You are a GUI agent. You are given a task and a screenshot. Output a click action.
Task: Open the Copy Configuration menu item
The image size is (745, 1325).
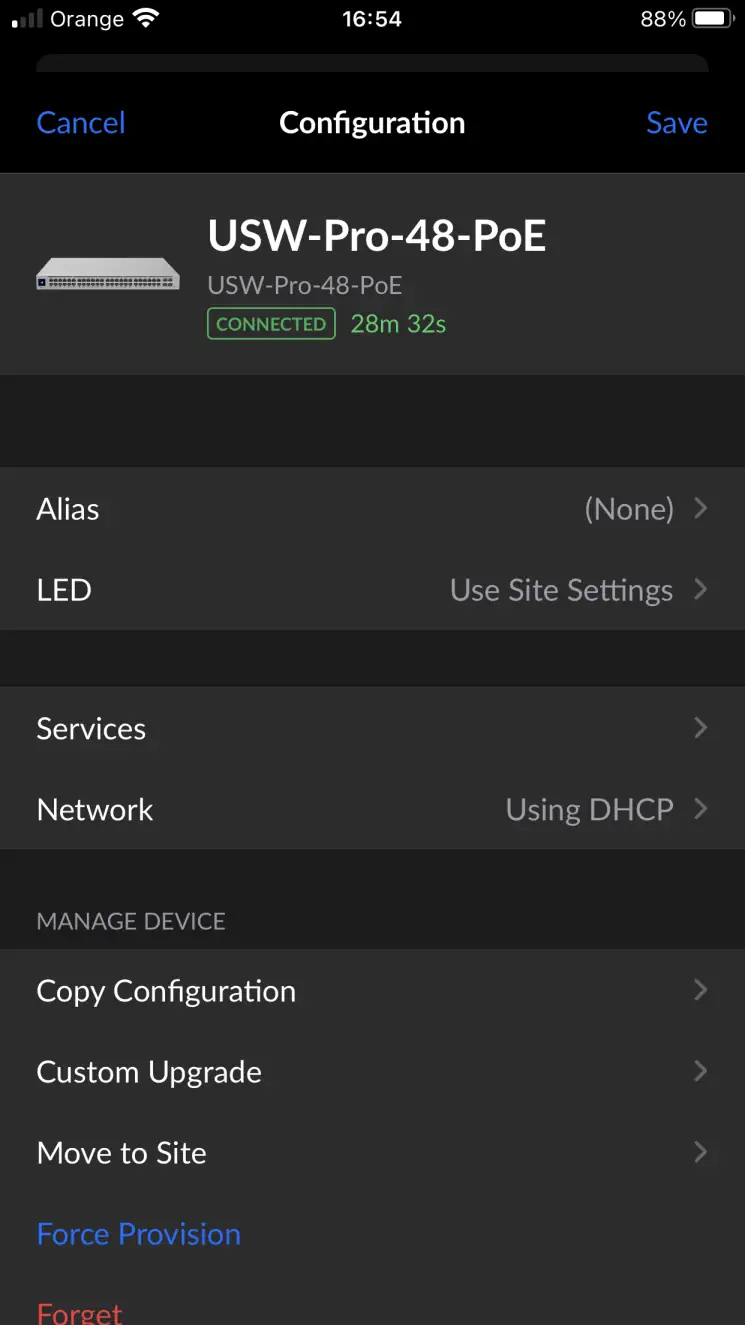click(166, 991)
